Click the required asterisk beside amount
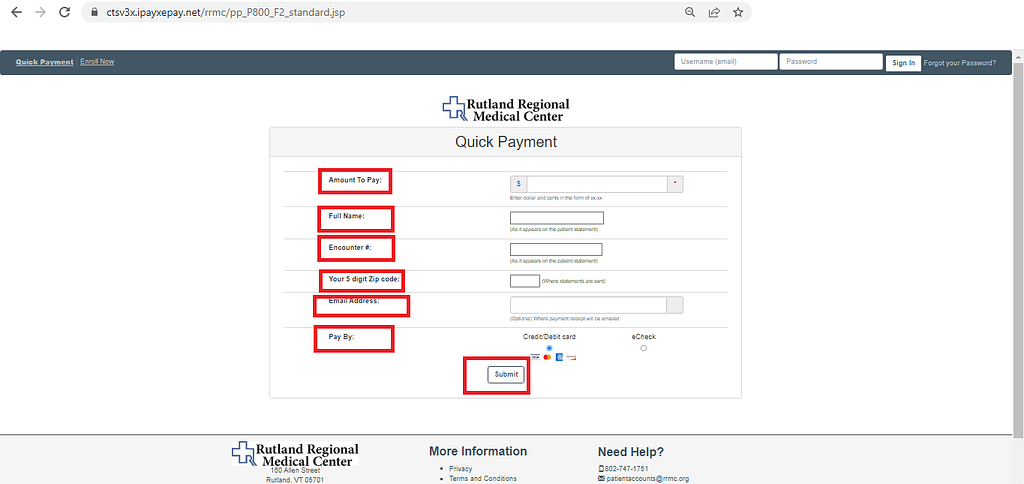The height and width of the screenshot is (484, 1024). (675, 184)
